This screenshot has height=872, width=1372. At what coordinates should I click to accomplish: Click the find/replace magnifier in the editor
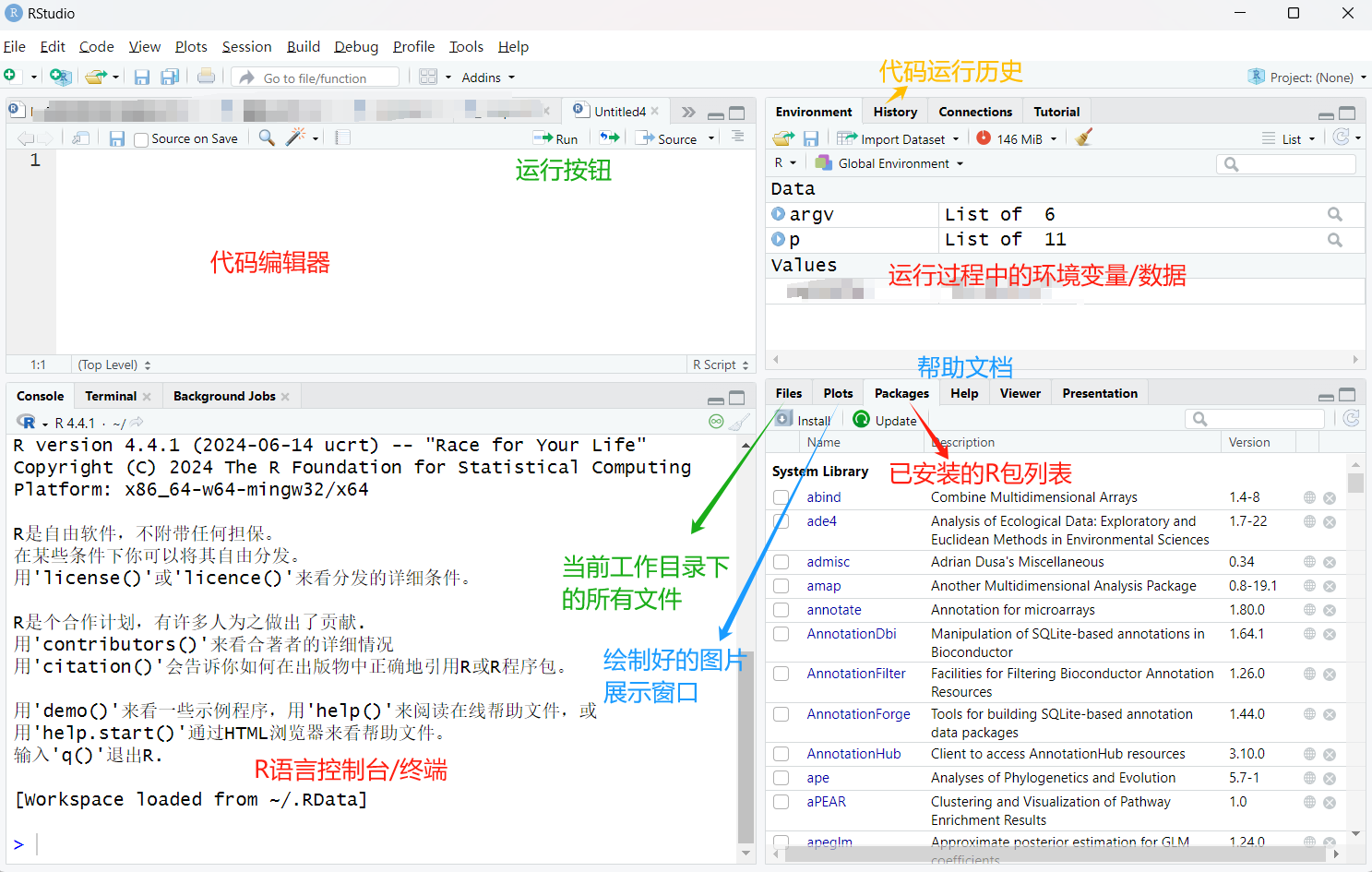[x=267, y=137]
